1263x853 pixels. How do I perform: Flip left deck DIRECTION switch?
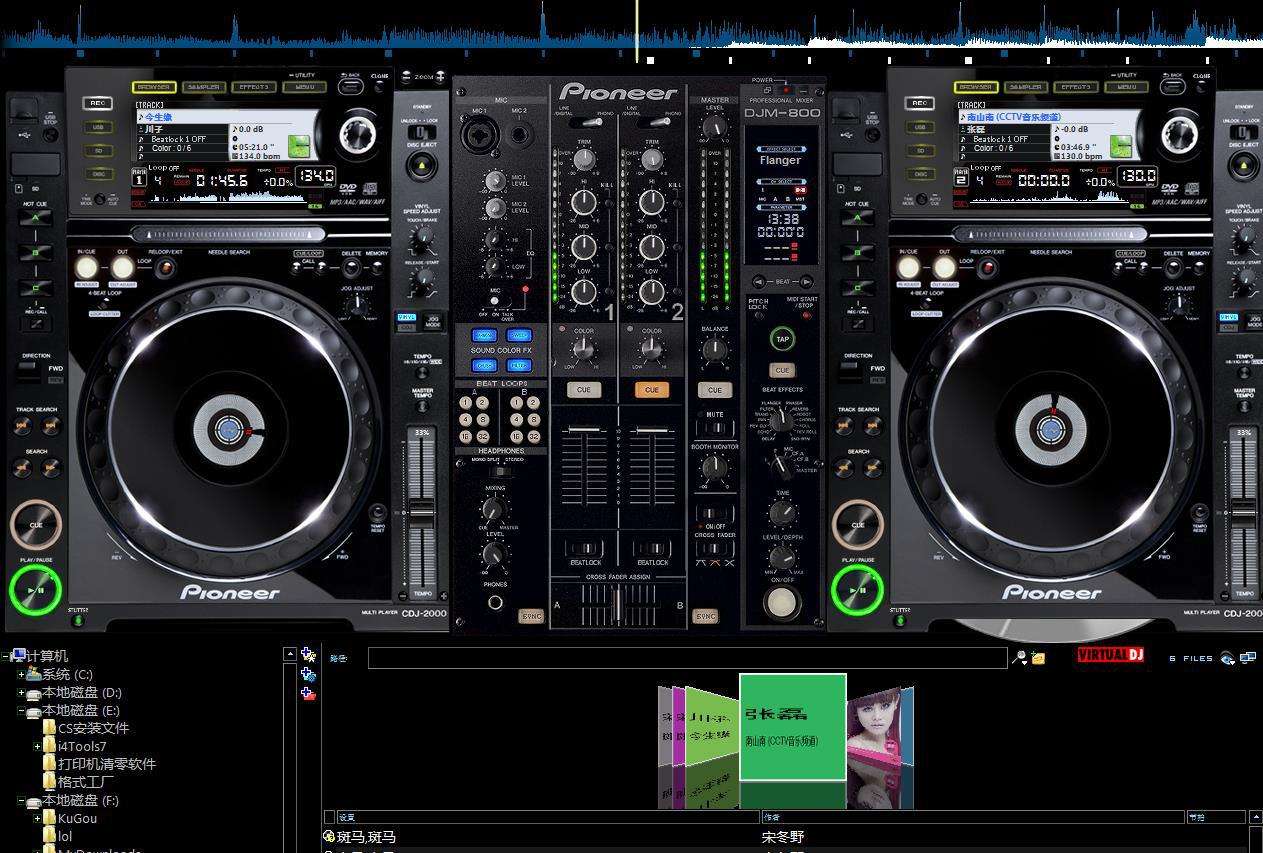pyautogui.click(x=30, y=369)
